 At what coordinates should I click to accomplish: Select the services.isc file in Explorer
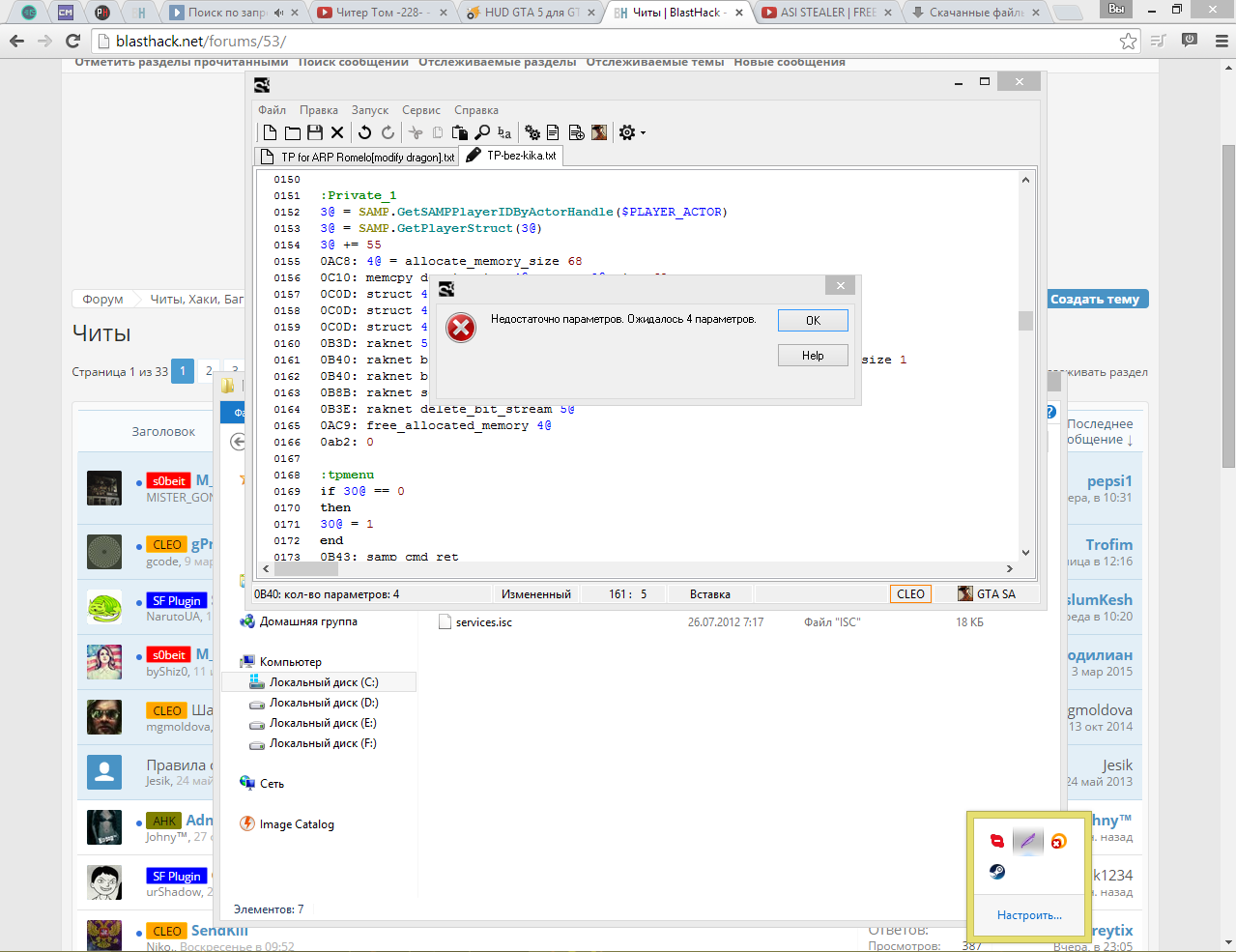coord(484,622)
